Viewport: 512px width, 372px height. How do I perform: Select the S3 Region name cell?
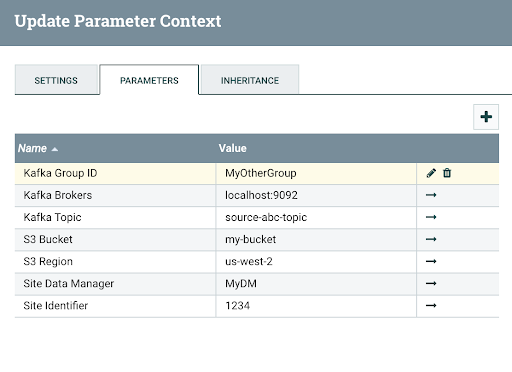coord(115,262)
